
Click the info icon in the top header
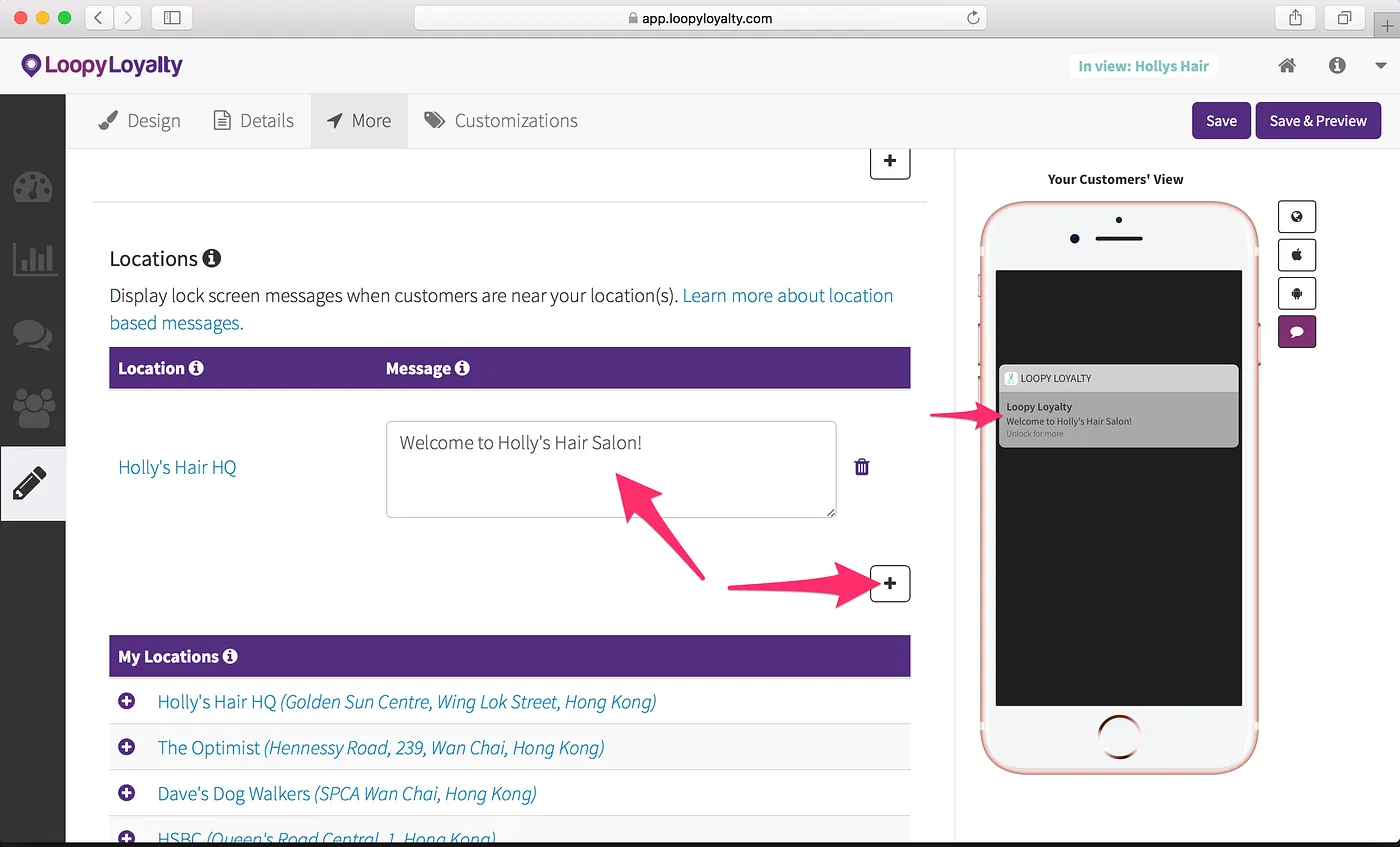click(1337, 66)
